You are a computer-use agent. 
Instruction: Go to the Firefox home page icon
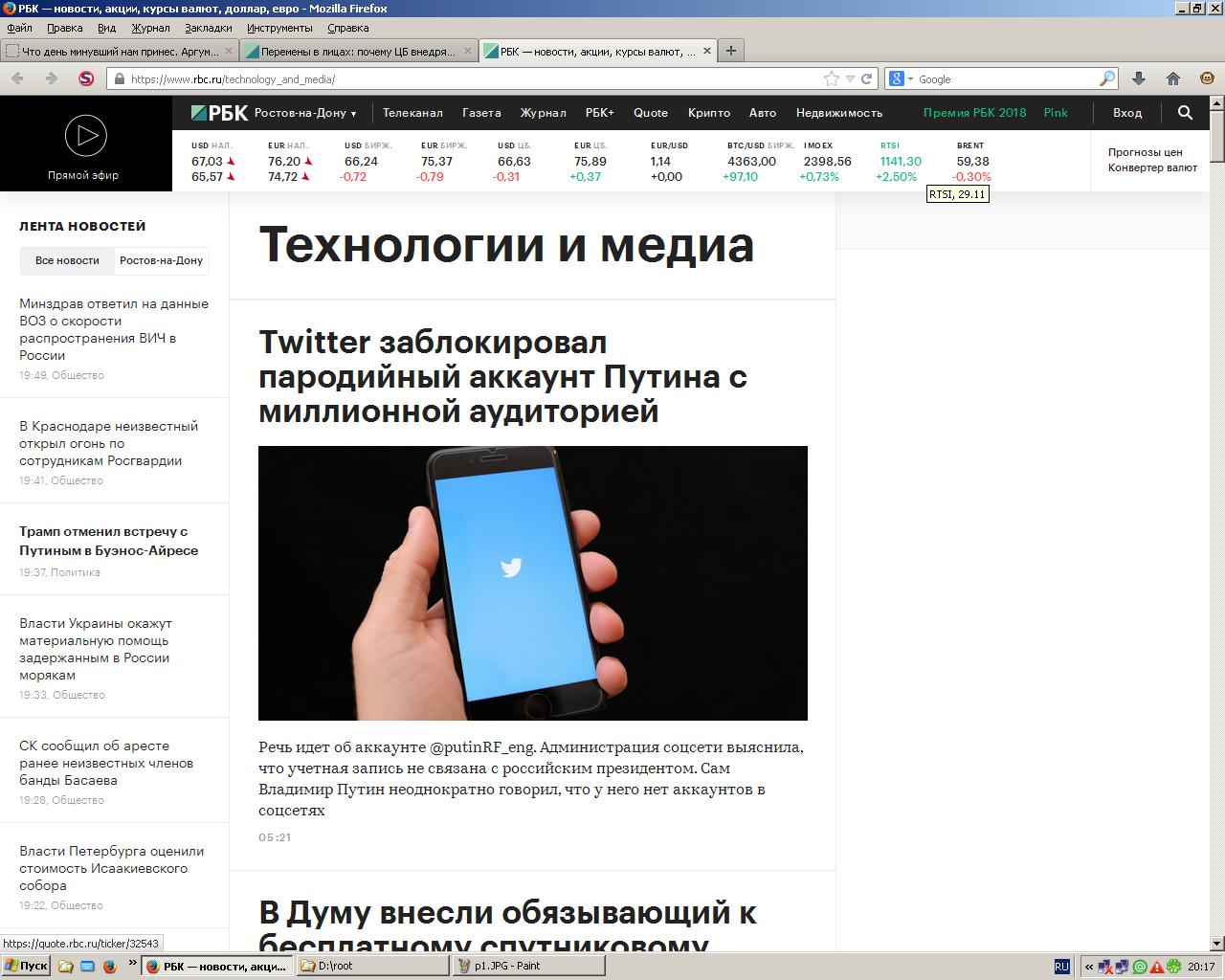(1173, 78)
